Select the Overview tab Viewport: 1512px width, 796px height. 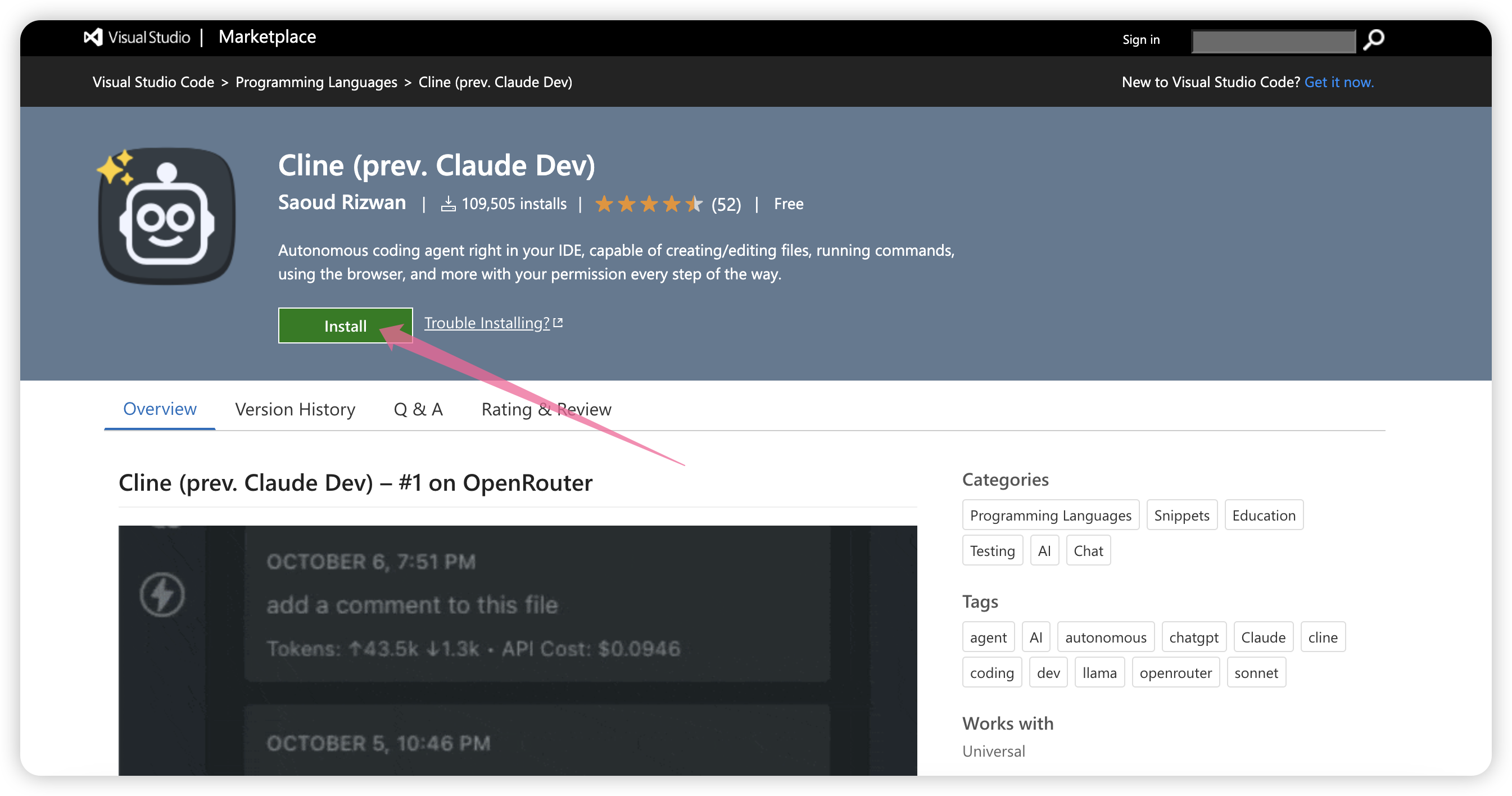pyautogui.click(x=160, y=409)
